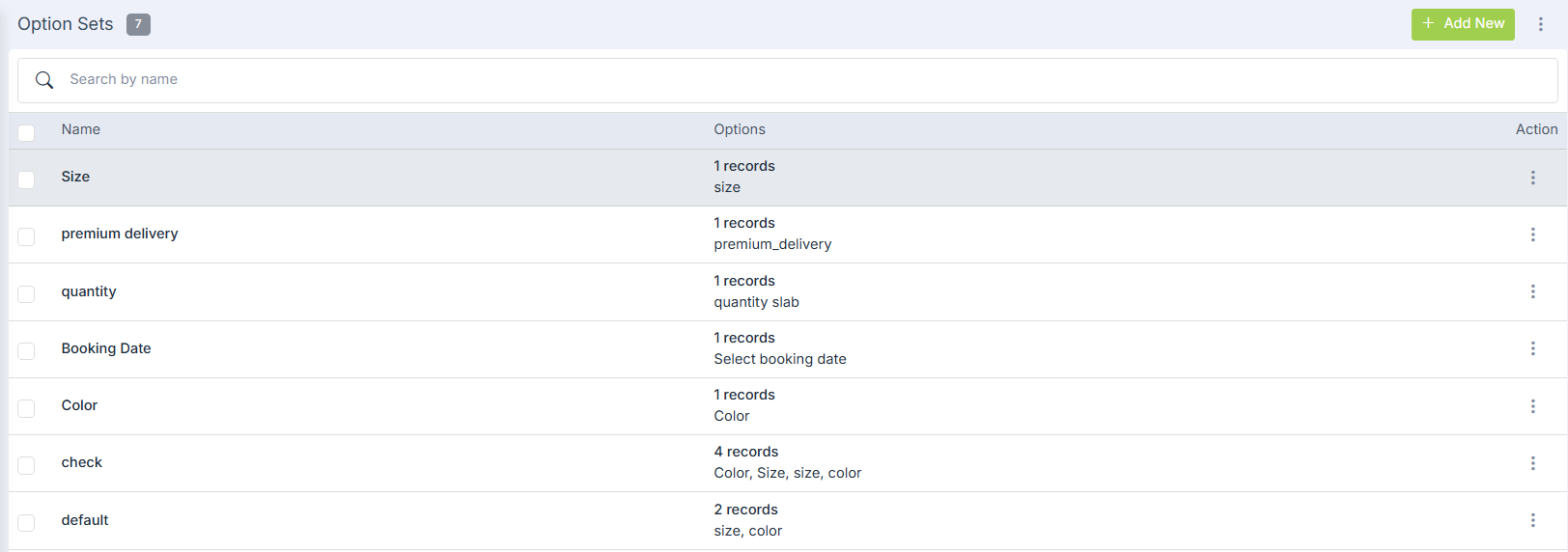Open action menu for default row
This screenshot has width=1568, height=552.
[1532, 520]
